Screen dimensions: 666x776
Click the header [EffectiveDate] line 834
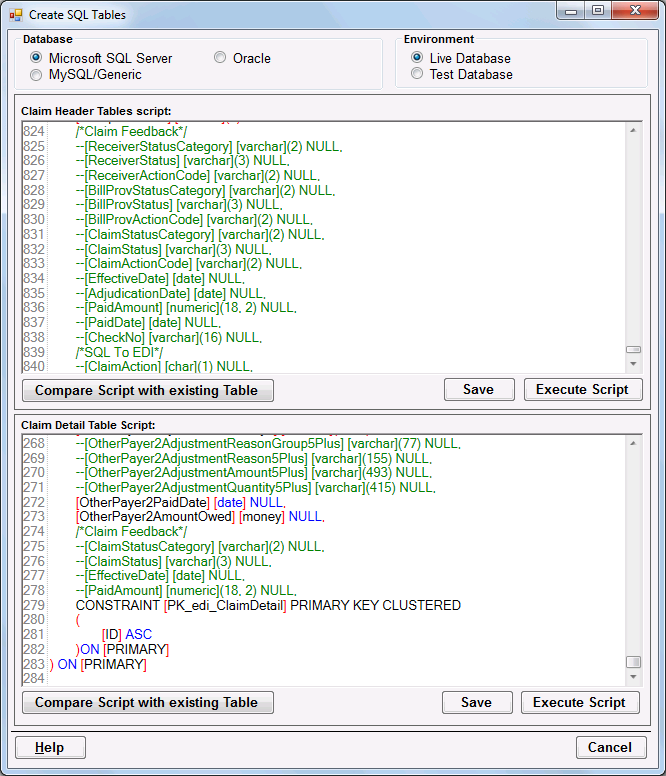tap(160, 279)
